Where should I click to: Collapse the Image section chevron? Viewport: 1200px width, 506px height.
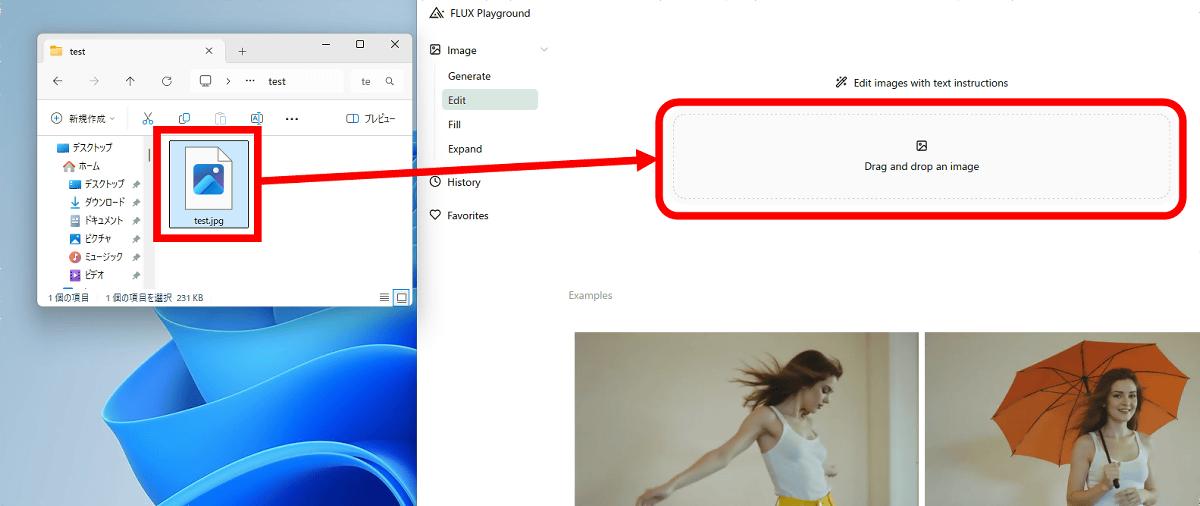point(544,50)
